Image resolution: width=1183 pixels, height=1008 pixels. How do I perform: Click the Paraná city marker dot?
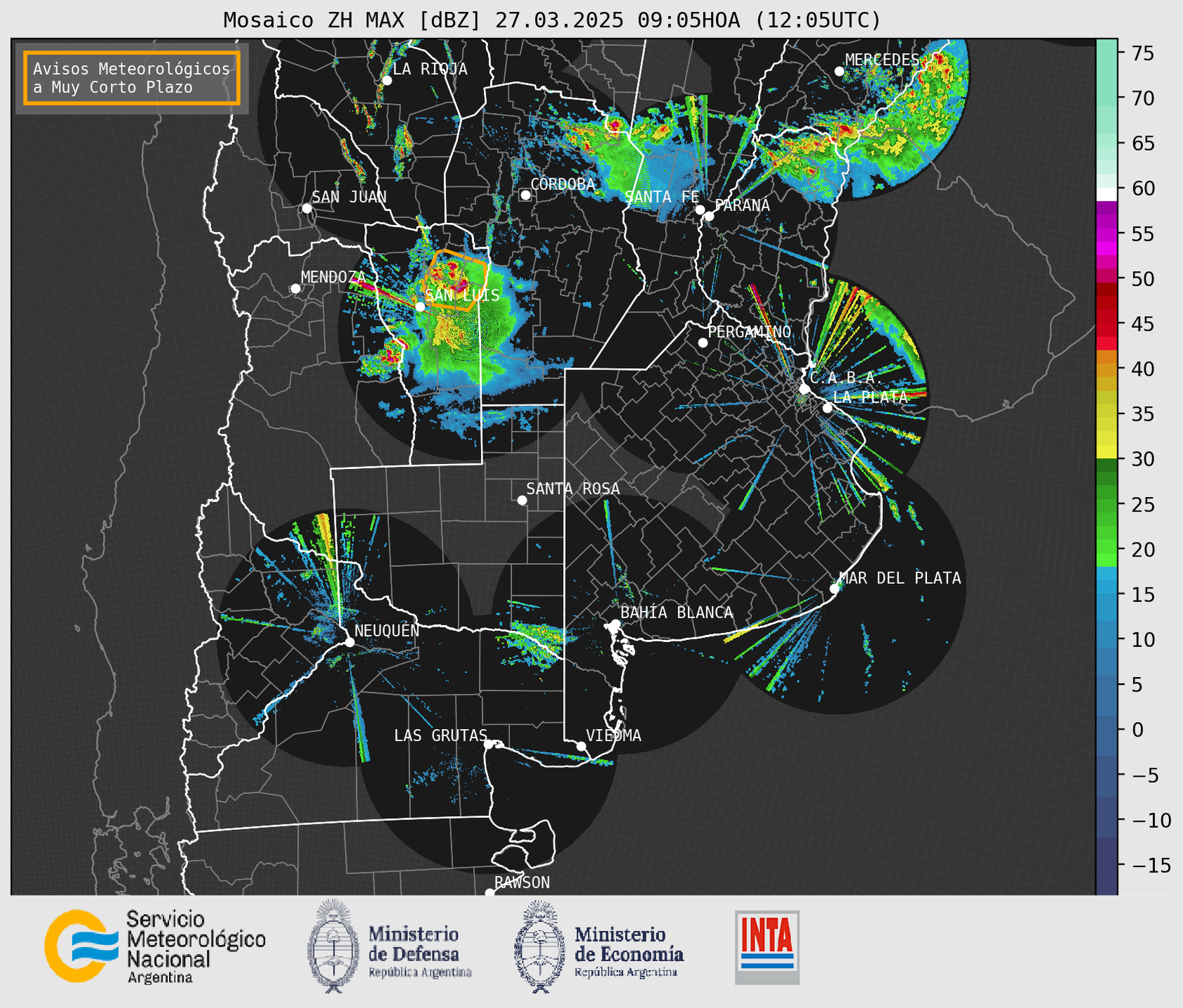click(x=709, y=216)
